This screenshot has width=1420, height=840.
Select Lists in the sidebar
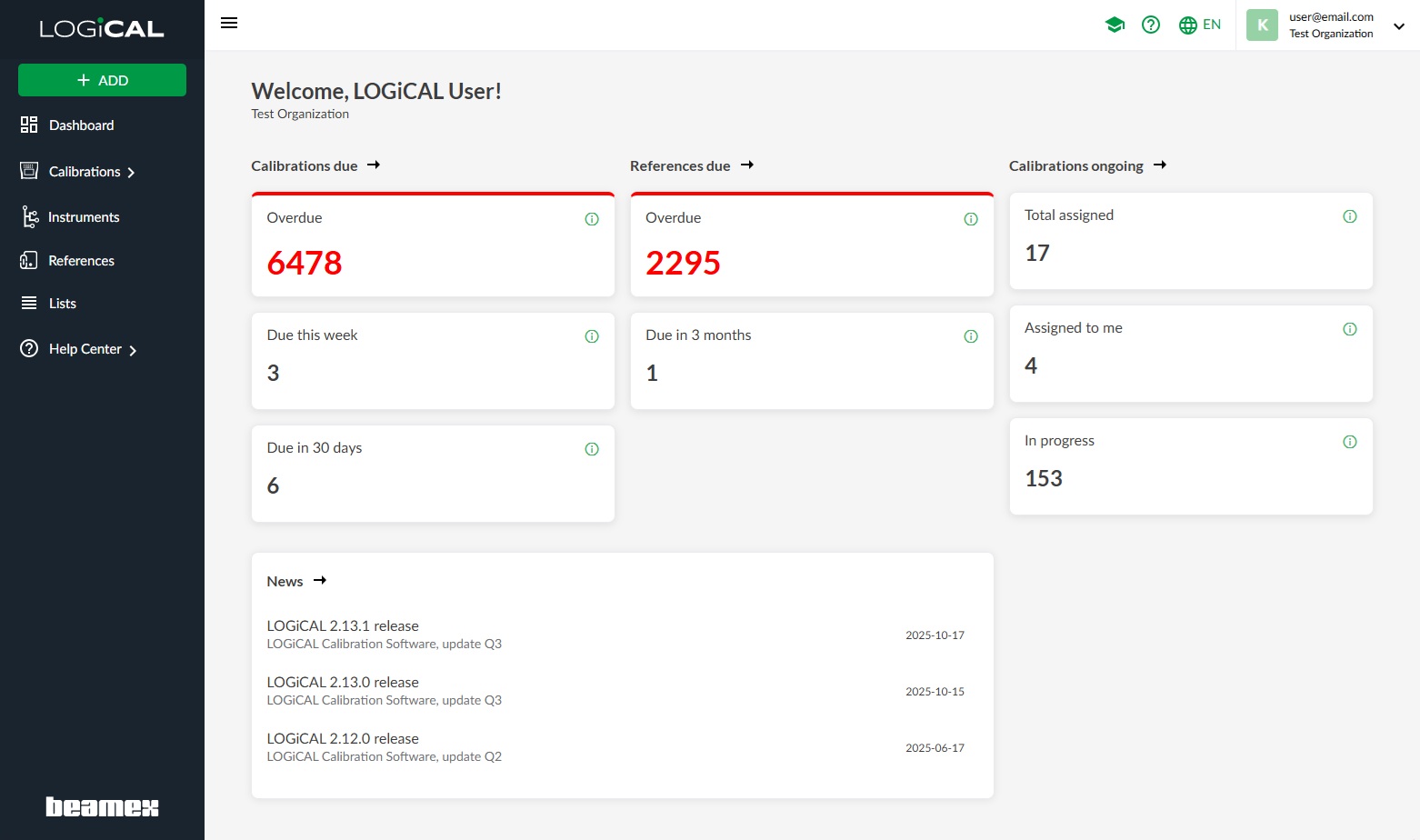click(62, 304)
